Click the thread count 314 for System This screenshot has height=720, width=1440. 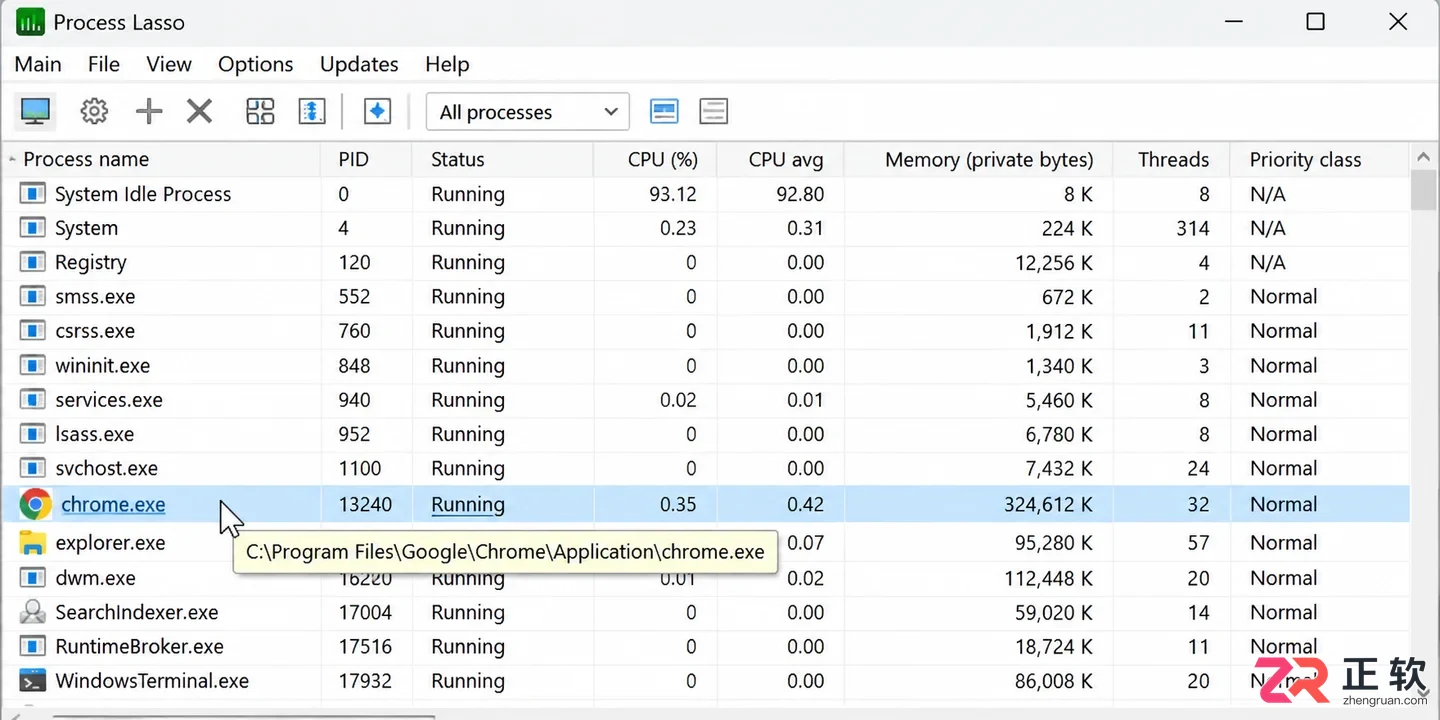(1193, 229)
